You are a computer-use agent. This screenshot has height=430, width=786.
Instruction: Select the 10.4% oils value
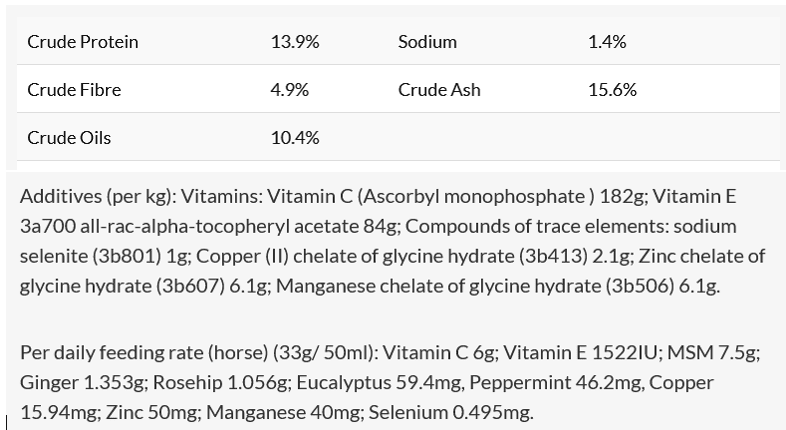click(294, 138)
